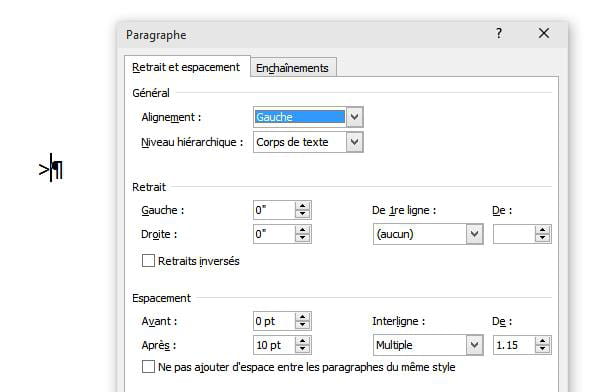Decrease the Gauche indent value

[302, 214]
